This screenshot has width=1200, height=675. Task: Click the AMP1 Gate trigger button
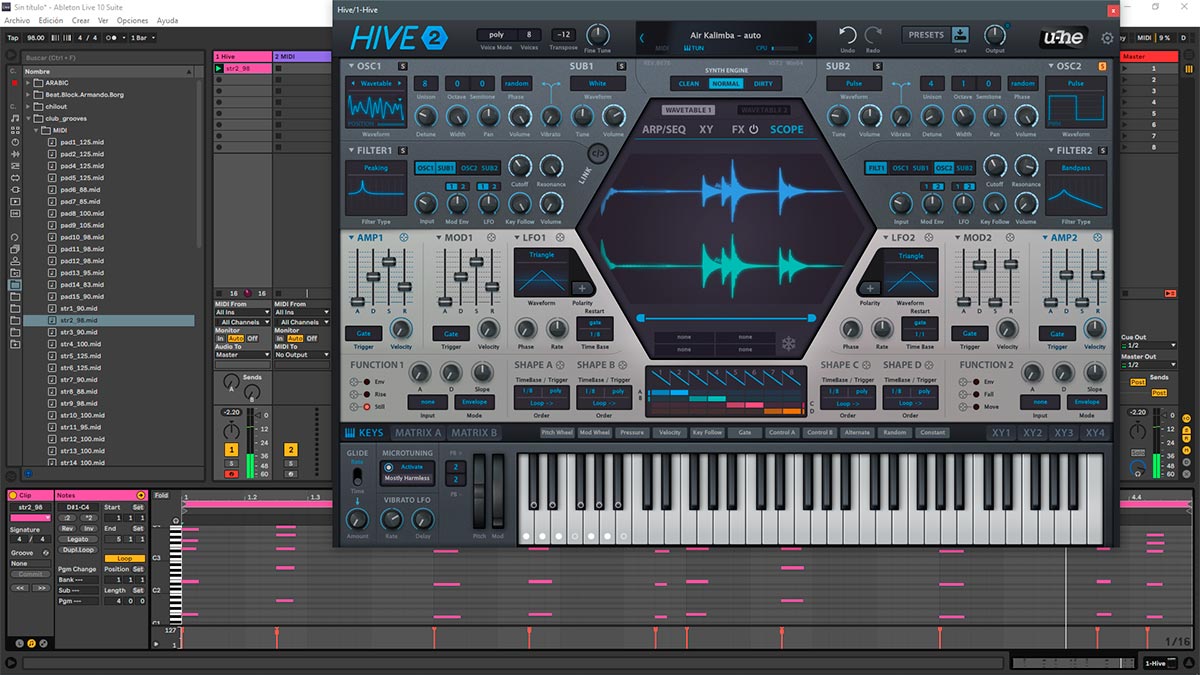point(363,334)
